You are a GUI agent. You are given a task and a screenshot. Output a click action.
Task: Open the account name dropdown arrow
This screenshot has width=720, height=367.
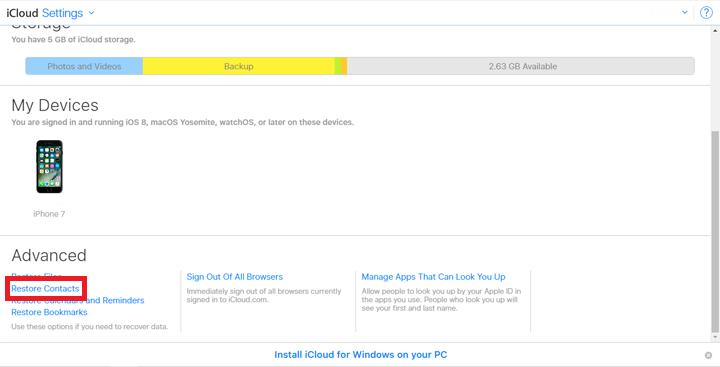pos(685,12)
